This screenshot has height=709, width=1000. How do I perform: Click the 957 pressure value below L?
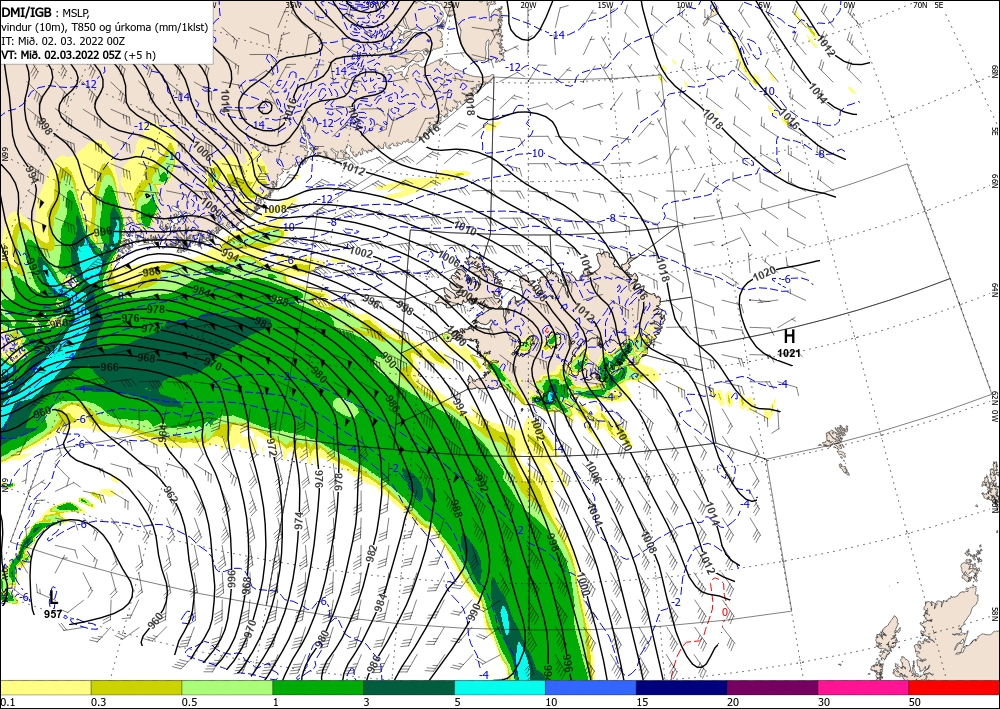click(53, 614)
